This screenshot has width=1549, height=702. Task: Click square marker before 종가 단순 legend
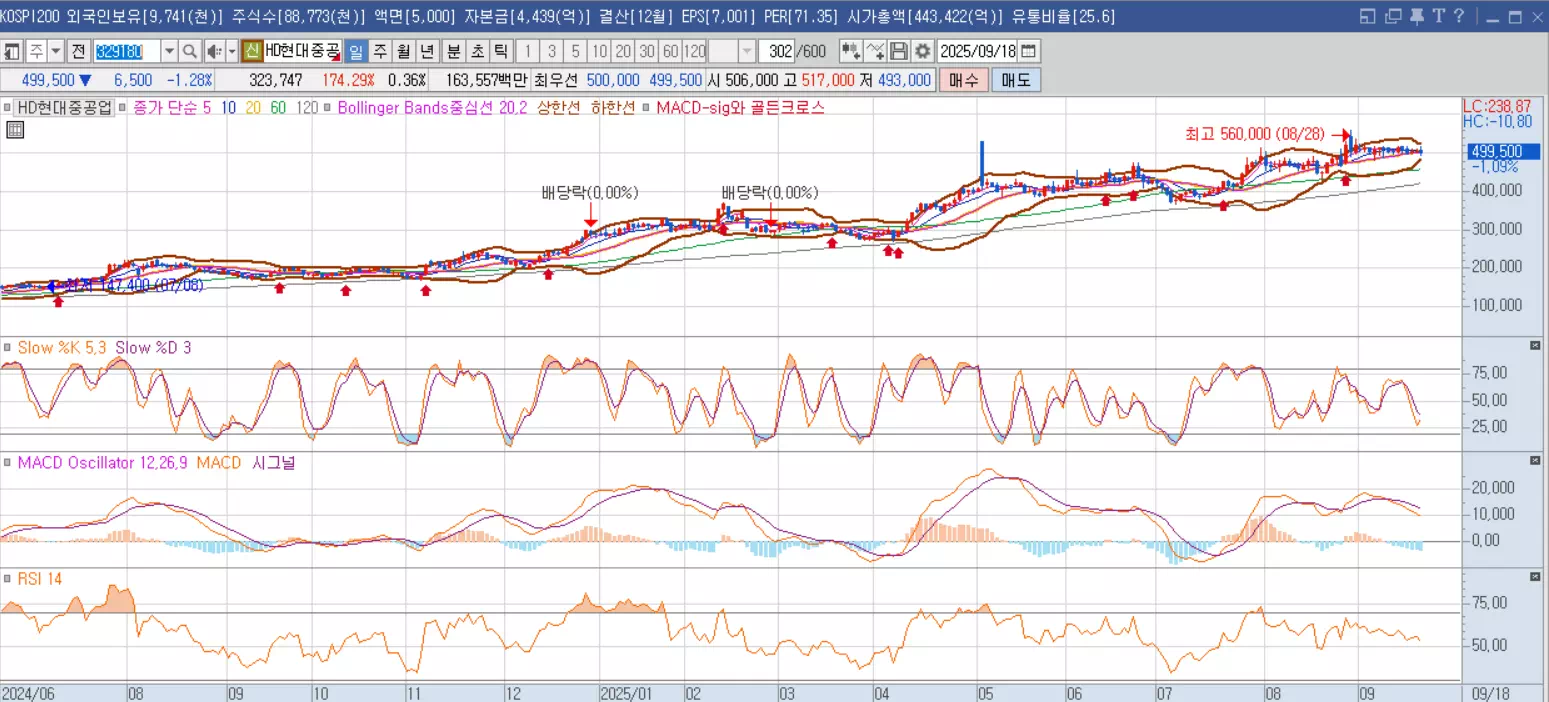[x=123, y=107]
